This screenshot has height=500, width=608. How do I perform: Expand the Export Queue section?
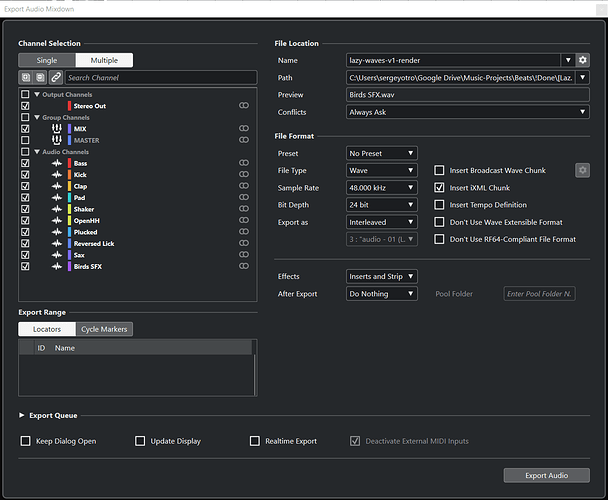(x=22, y=415)
